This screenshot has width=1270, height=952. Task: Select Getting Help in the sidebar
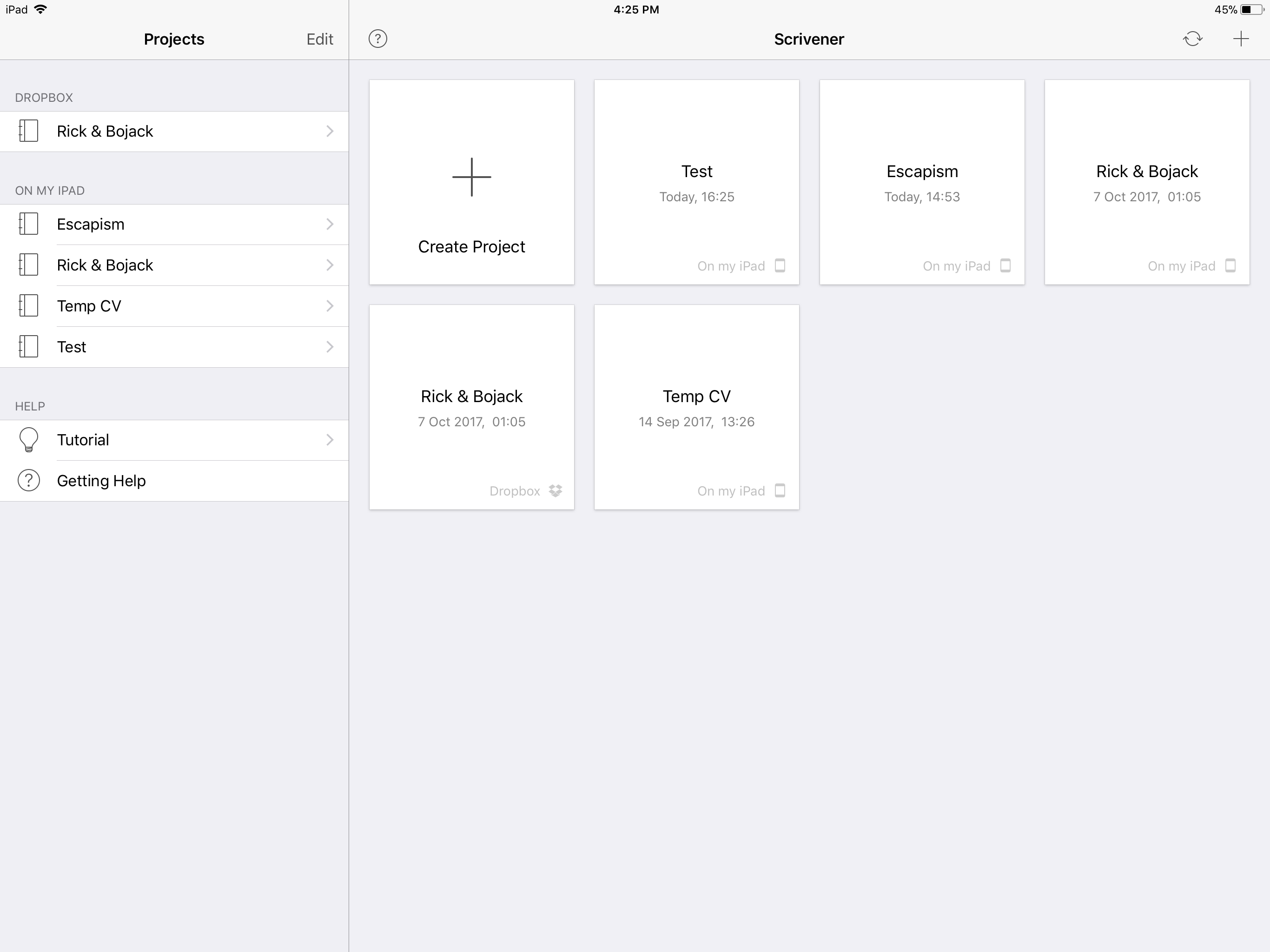coord(174,481)
